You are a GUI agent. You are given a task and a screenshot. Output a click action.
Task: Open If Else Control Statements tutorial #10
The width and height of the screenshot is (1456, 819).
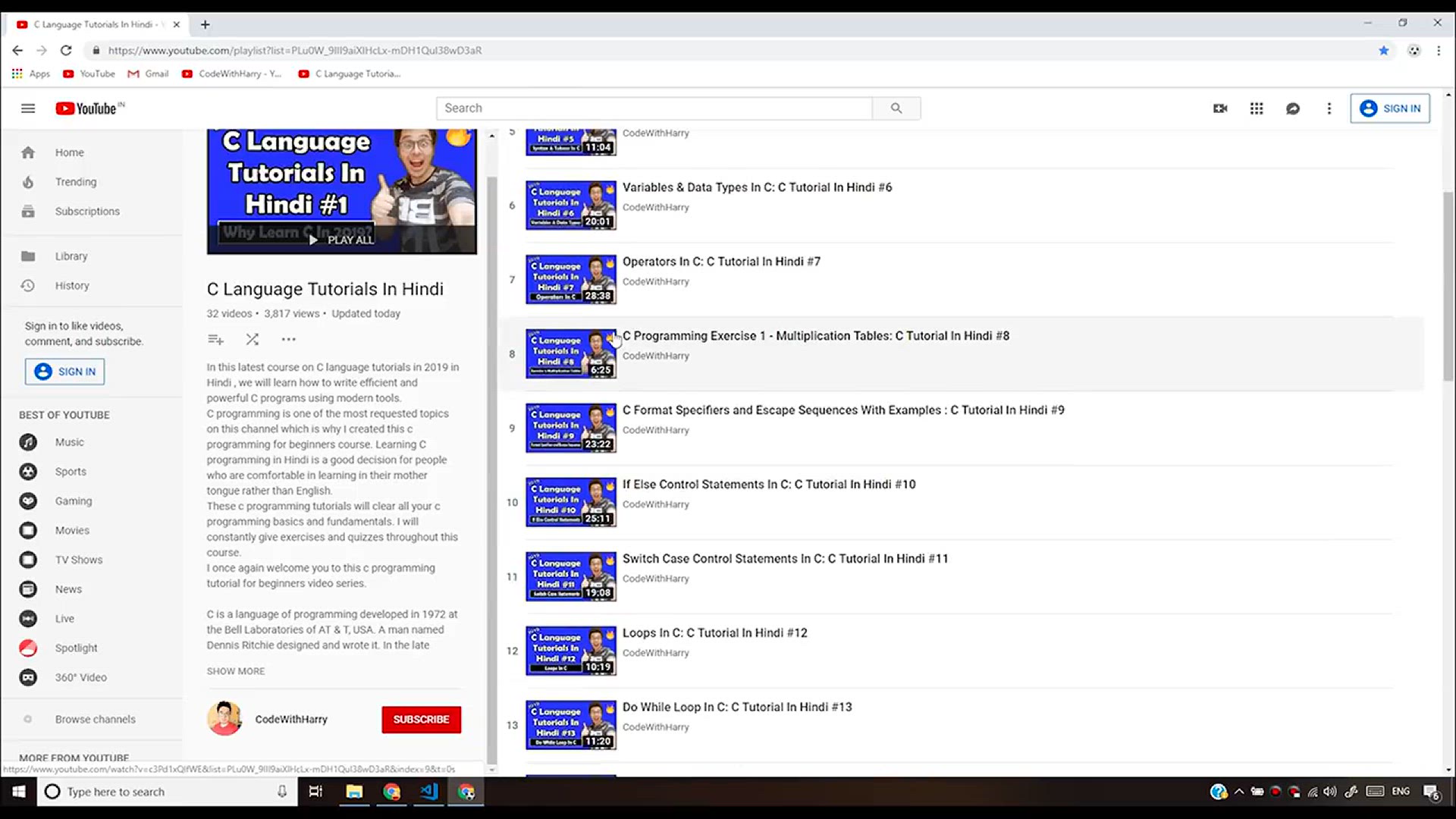(x=769, y=485)
